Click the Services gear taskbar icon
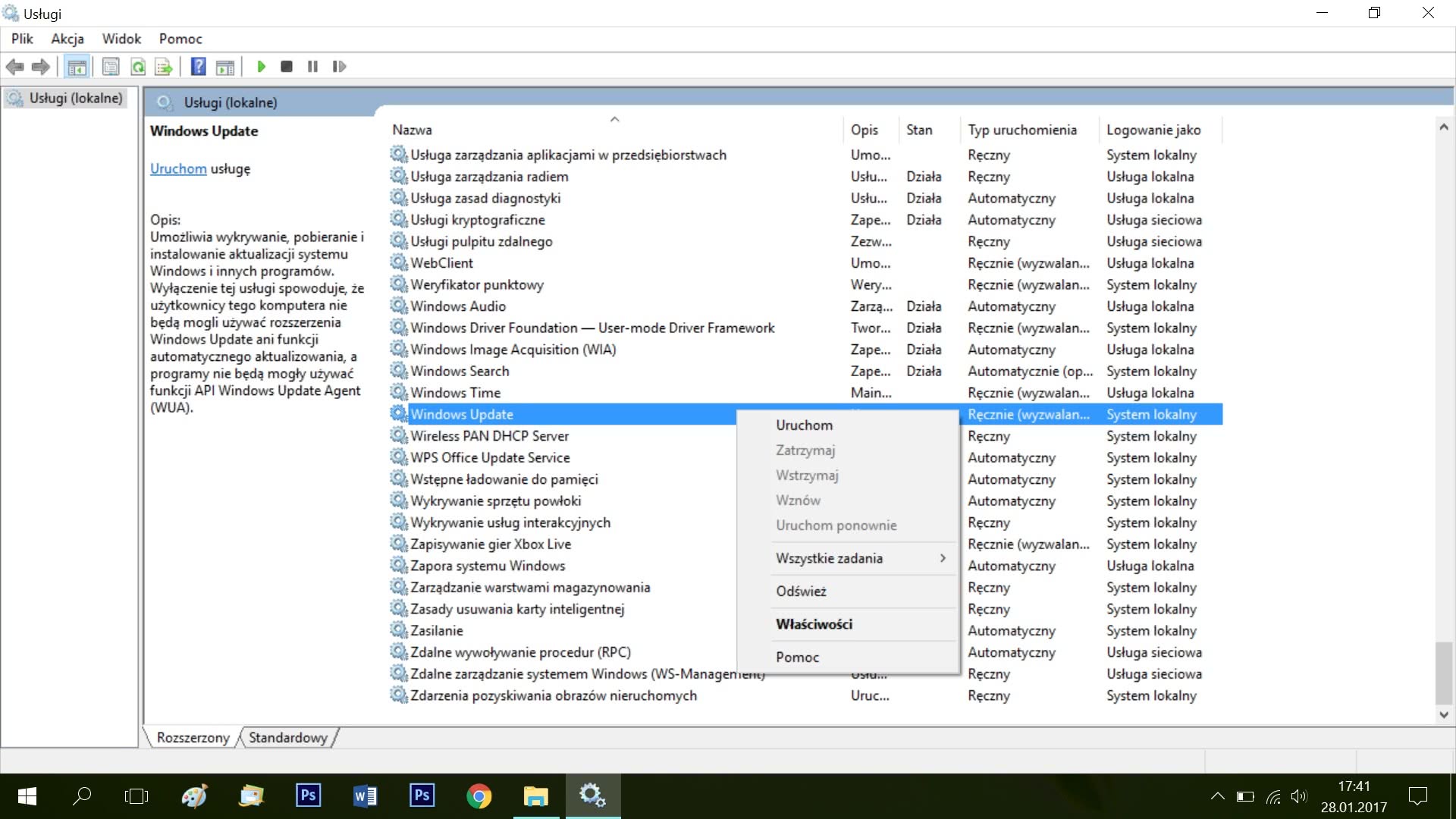Image resolution: width=1456 pixels, height=819 pixels. point(592,795)
